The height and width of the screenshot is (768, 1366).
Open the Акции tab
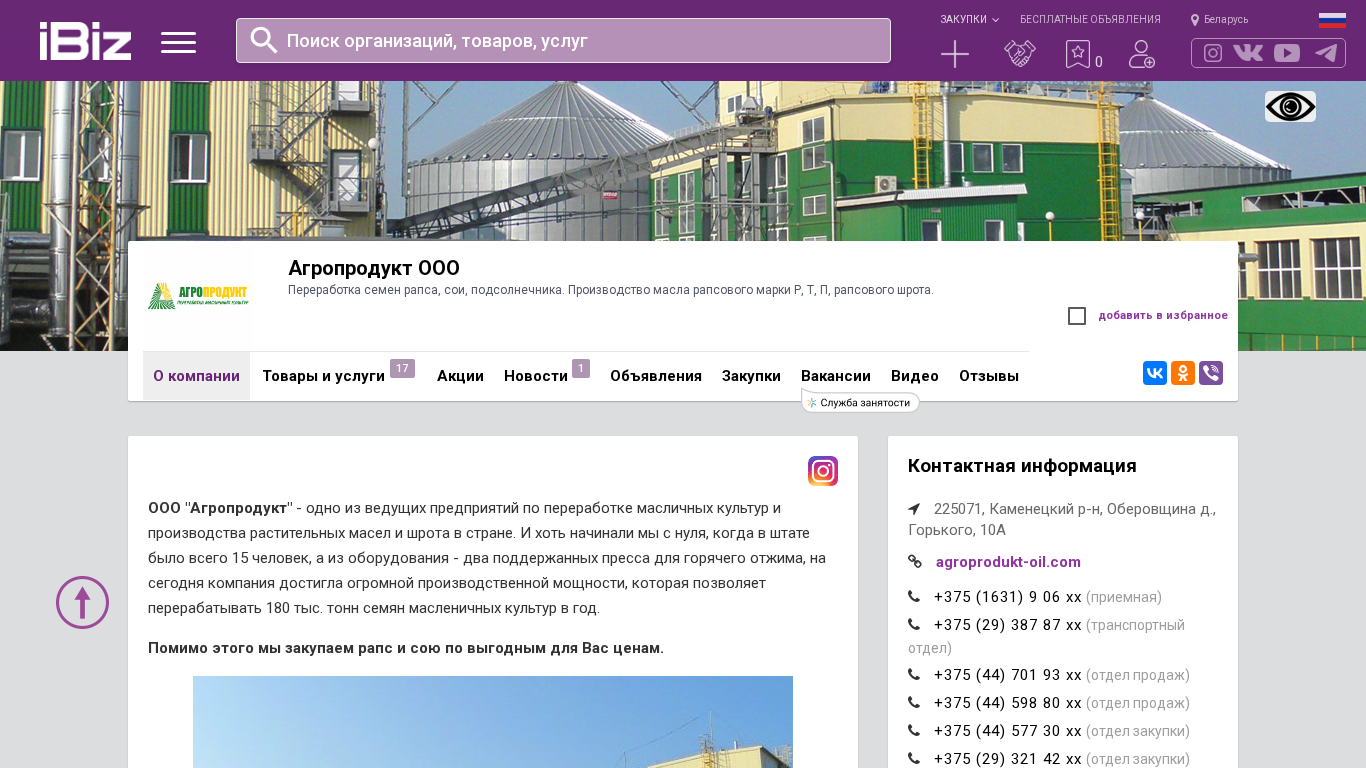click(460, 376)
